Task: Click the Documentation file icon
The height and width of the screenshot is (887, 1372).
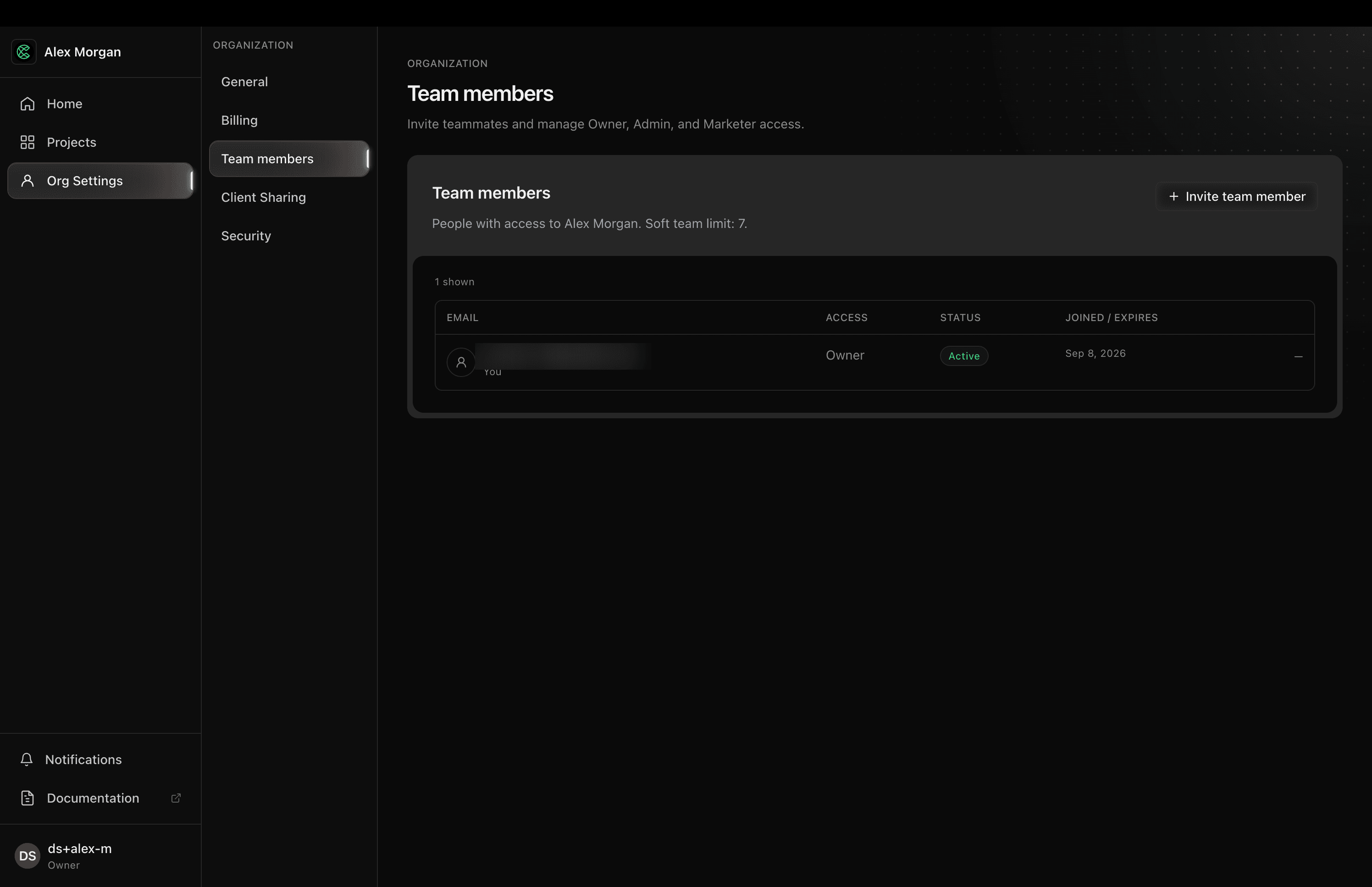Action: tap(27, 798)
